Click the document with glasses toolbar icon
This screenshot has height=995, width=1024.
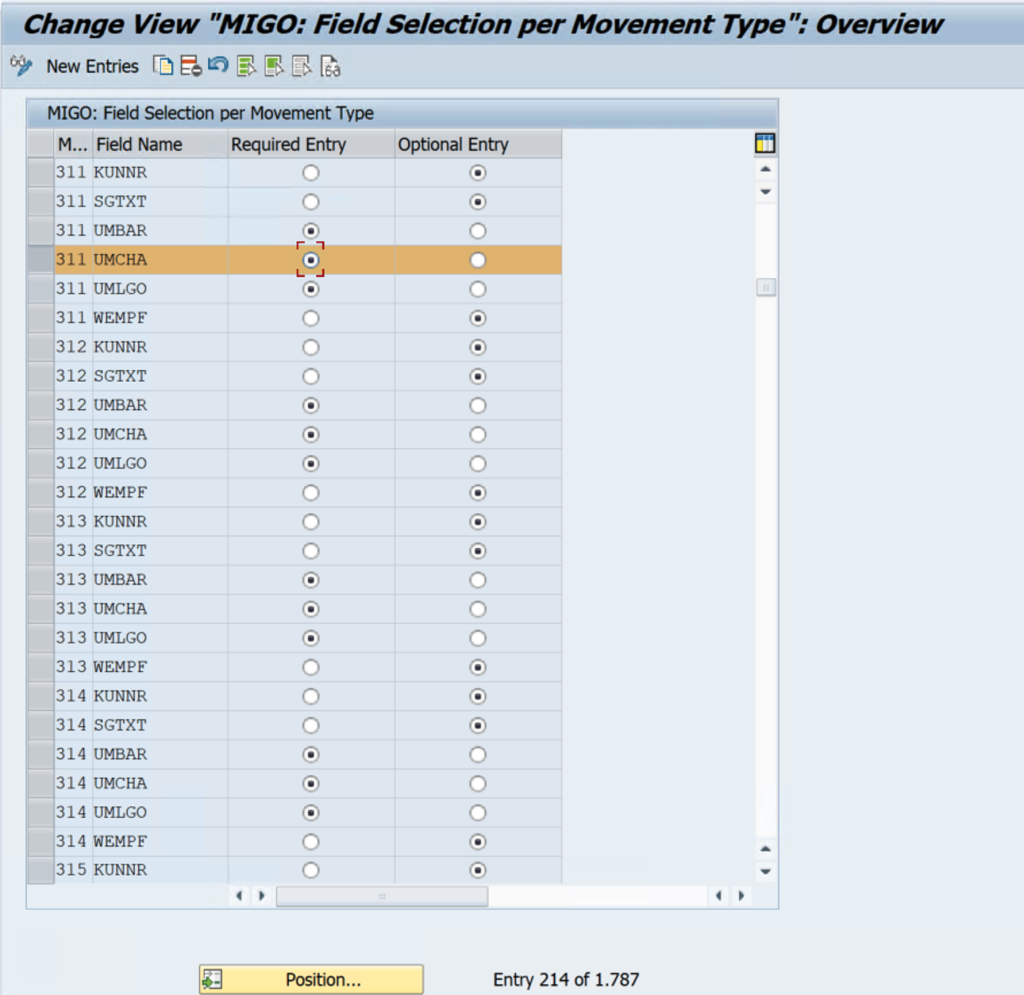pyautogui.click(x=330, y=66)
